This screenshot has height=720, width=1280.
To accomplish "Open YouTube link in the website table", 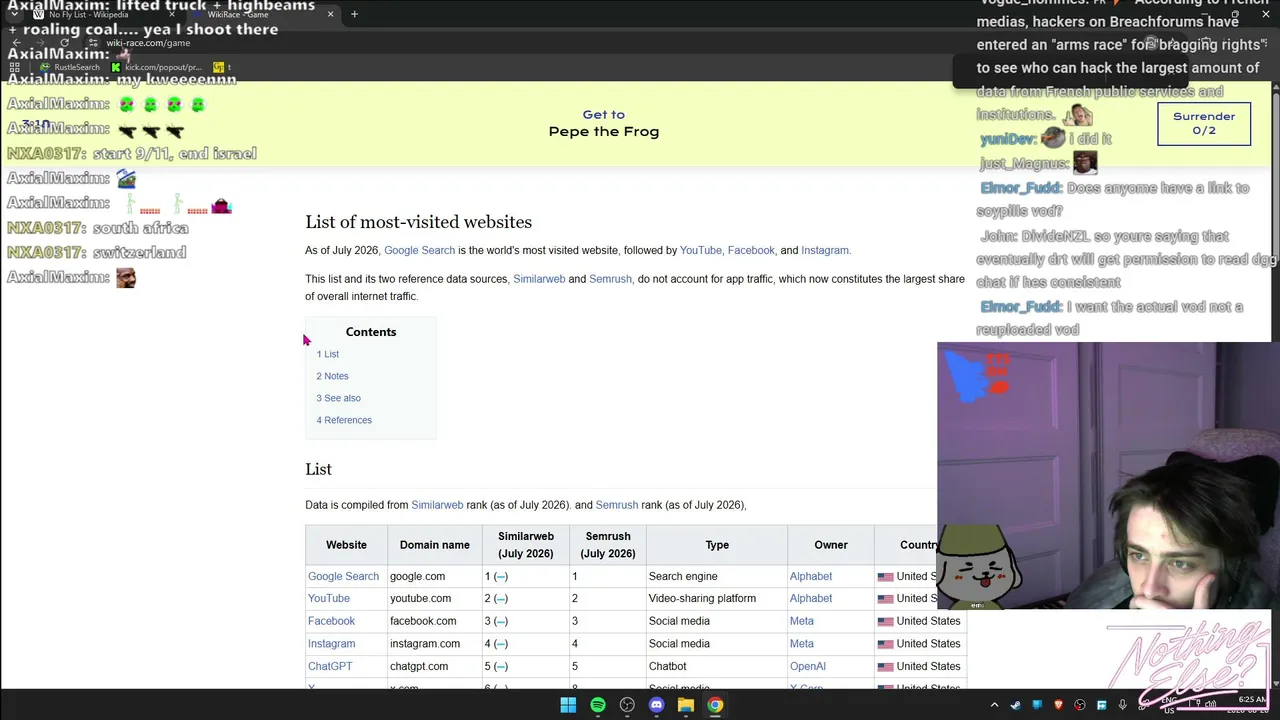I will [329, 598].
